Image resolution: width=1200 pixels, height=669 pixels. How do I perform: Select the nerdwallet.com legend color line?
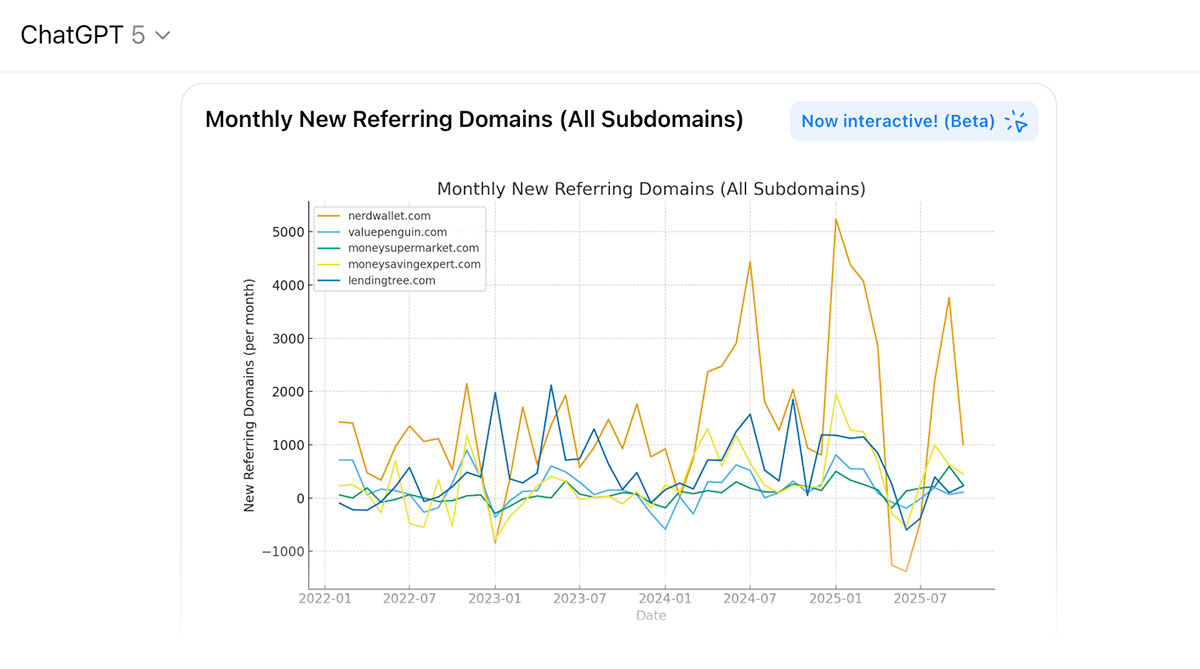330,215
